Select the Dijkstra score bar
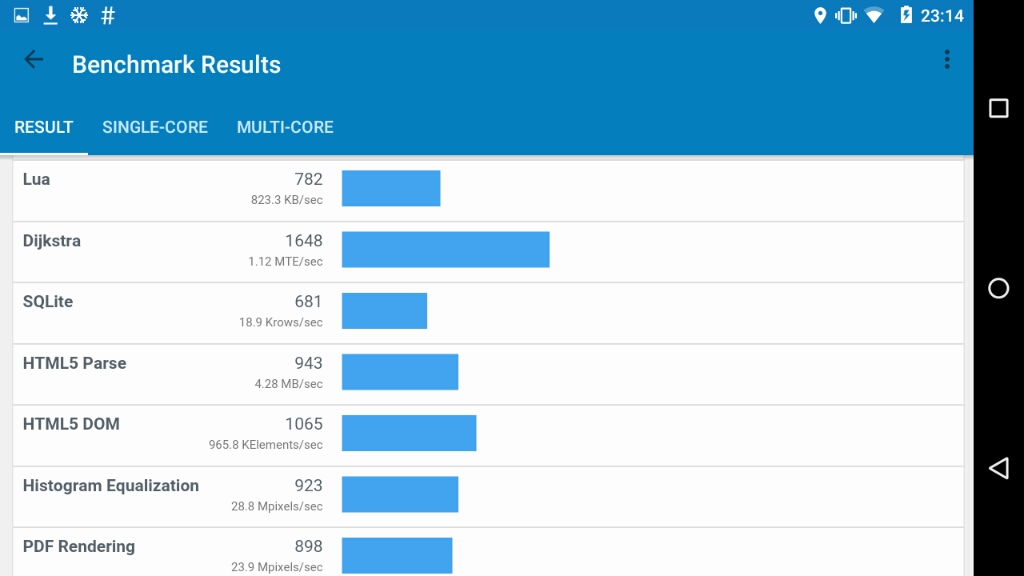 click(445, 250)
